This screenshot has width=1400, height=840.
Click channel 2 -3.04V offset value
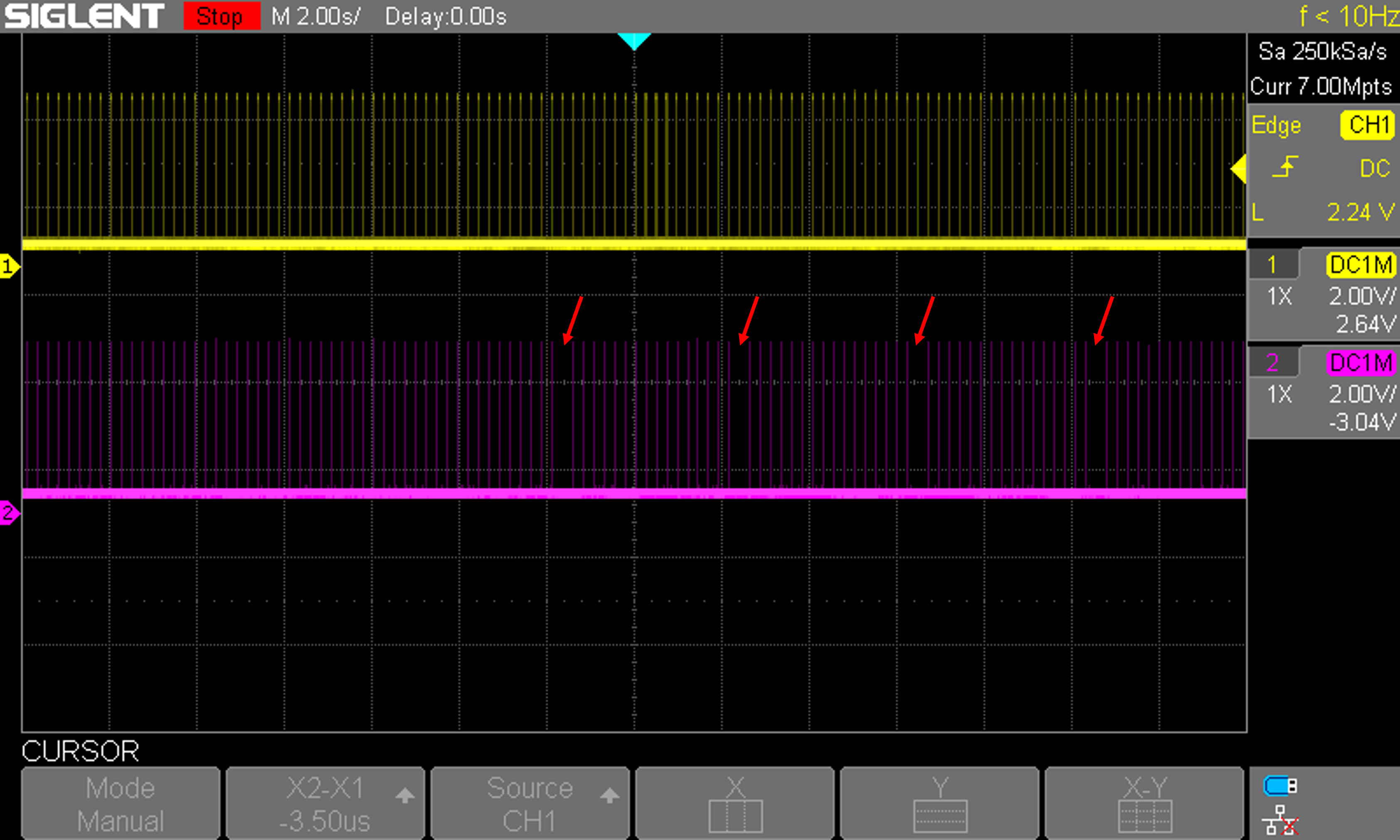click(x=1362, y=422)
